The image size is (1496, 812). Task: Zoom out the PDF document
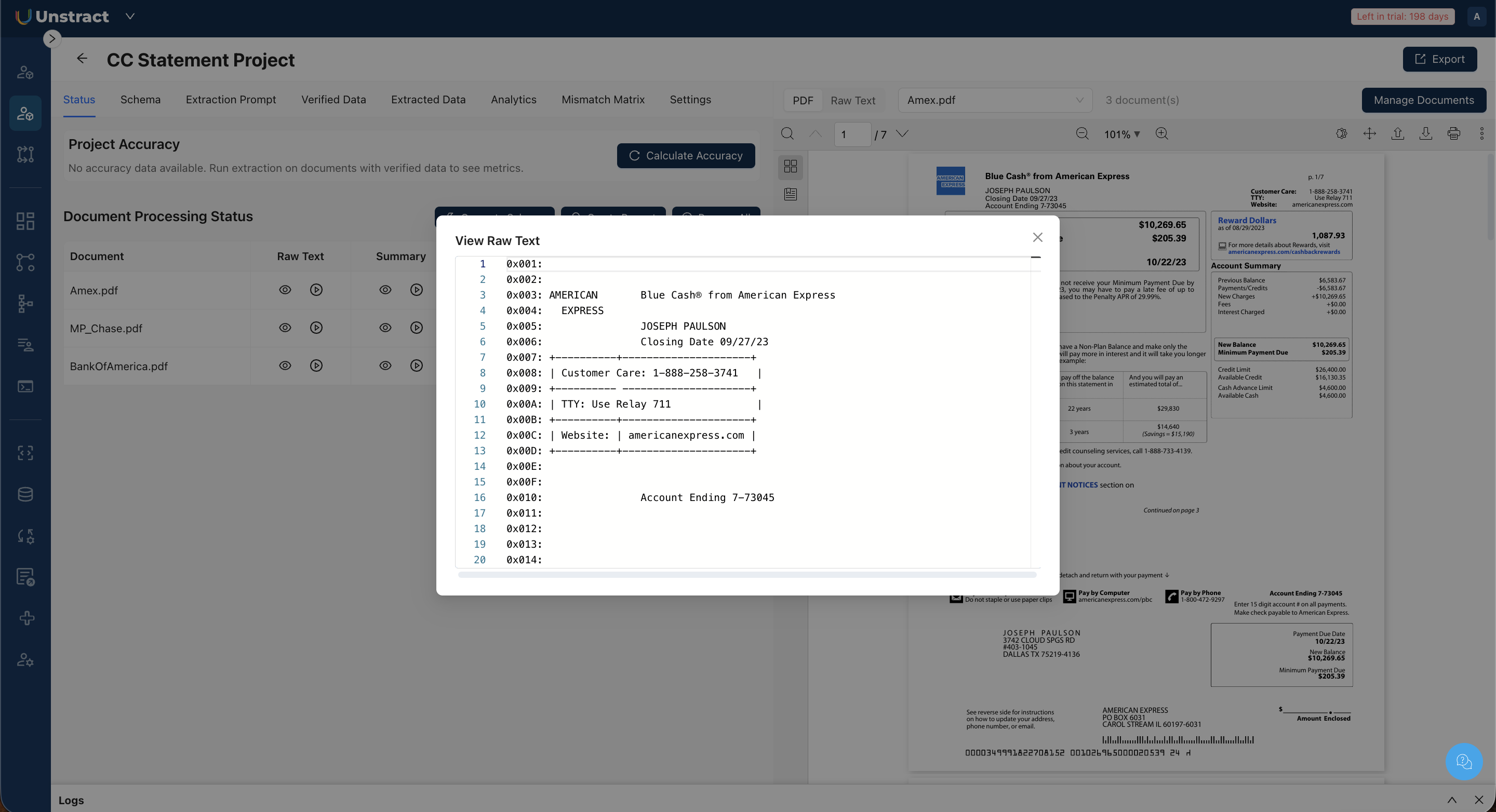coord(1082,134)
